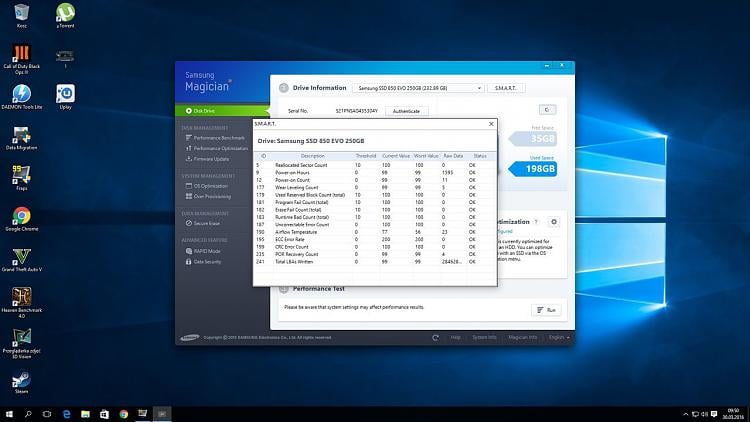The width and height of the screenshot is (750, 422).
Task: Click the Worst Value column header
Action: [426, 156]
